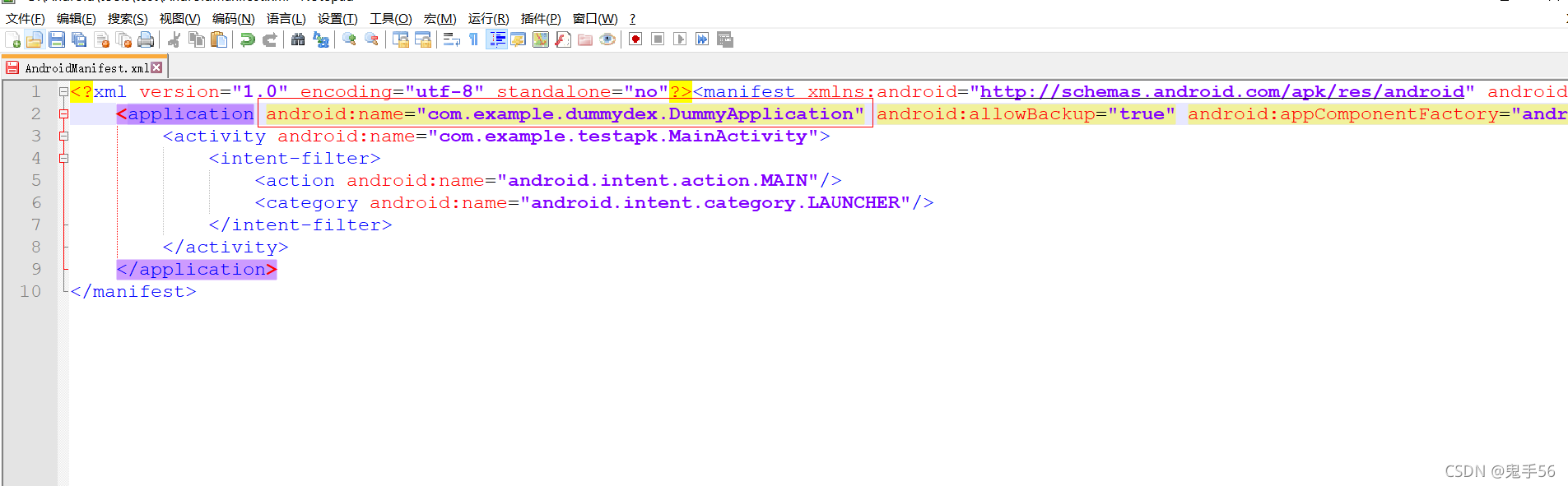Start macro recording red button
The image size is (1568, 486).
point(635,39)
